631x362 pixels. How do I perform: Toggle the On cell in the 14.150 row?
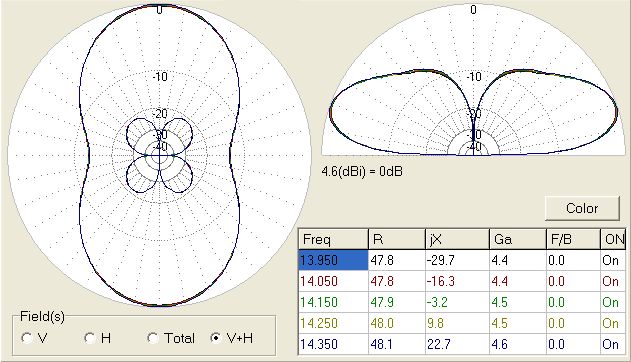(613, 302)
